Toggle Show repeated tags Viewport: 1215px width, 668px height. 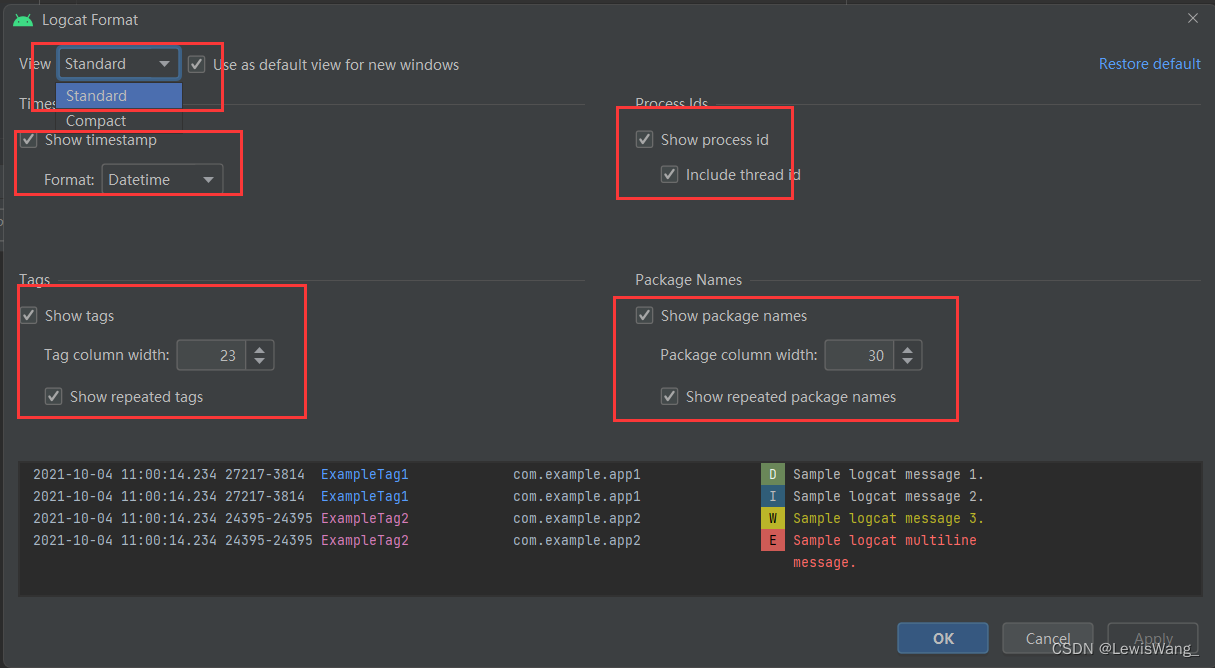(x=53, y=396)
